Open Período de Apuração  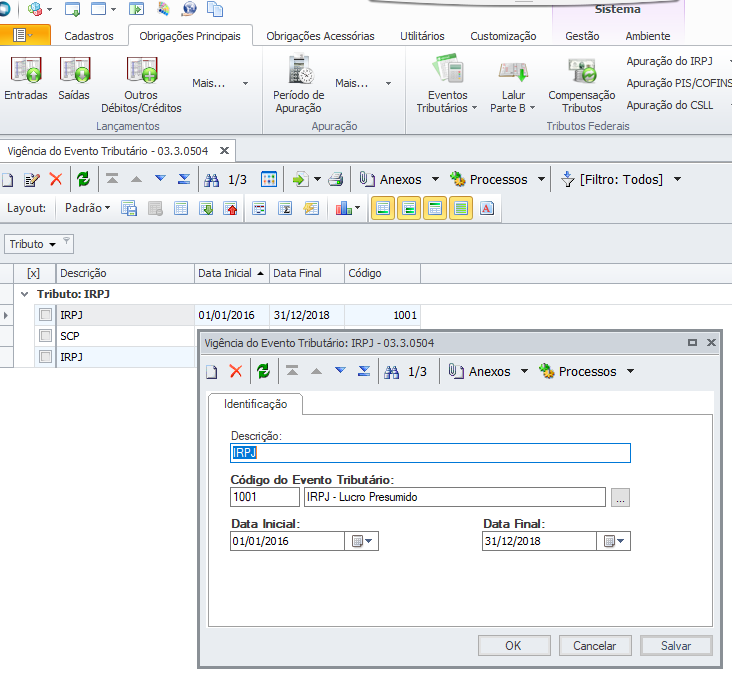tap(299, 84)
